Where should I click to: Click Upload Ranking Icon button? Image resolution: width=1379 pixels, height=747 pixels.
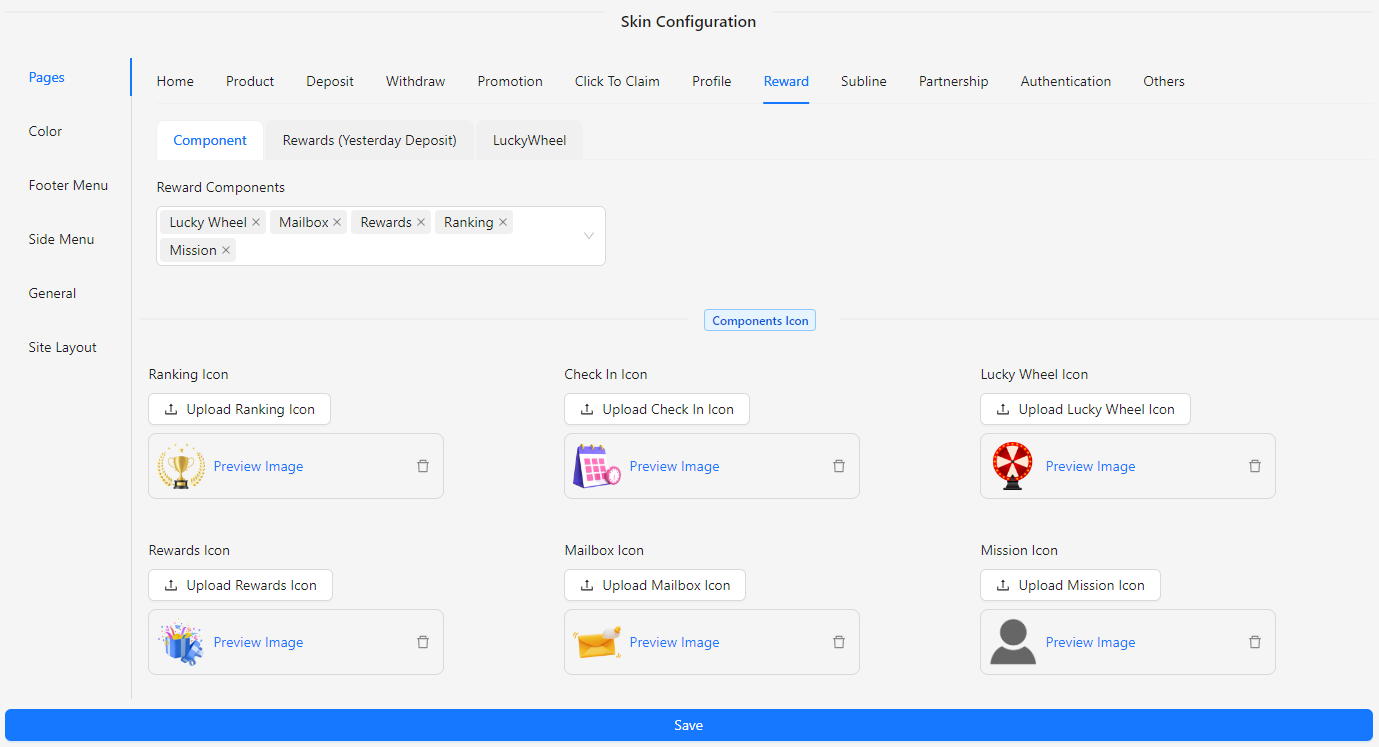coord(239,409)
